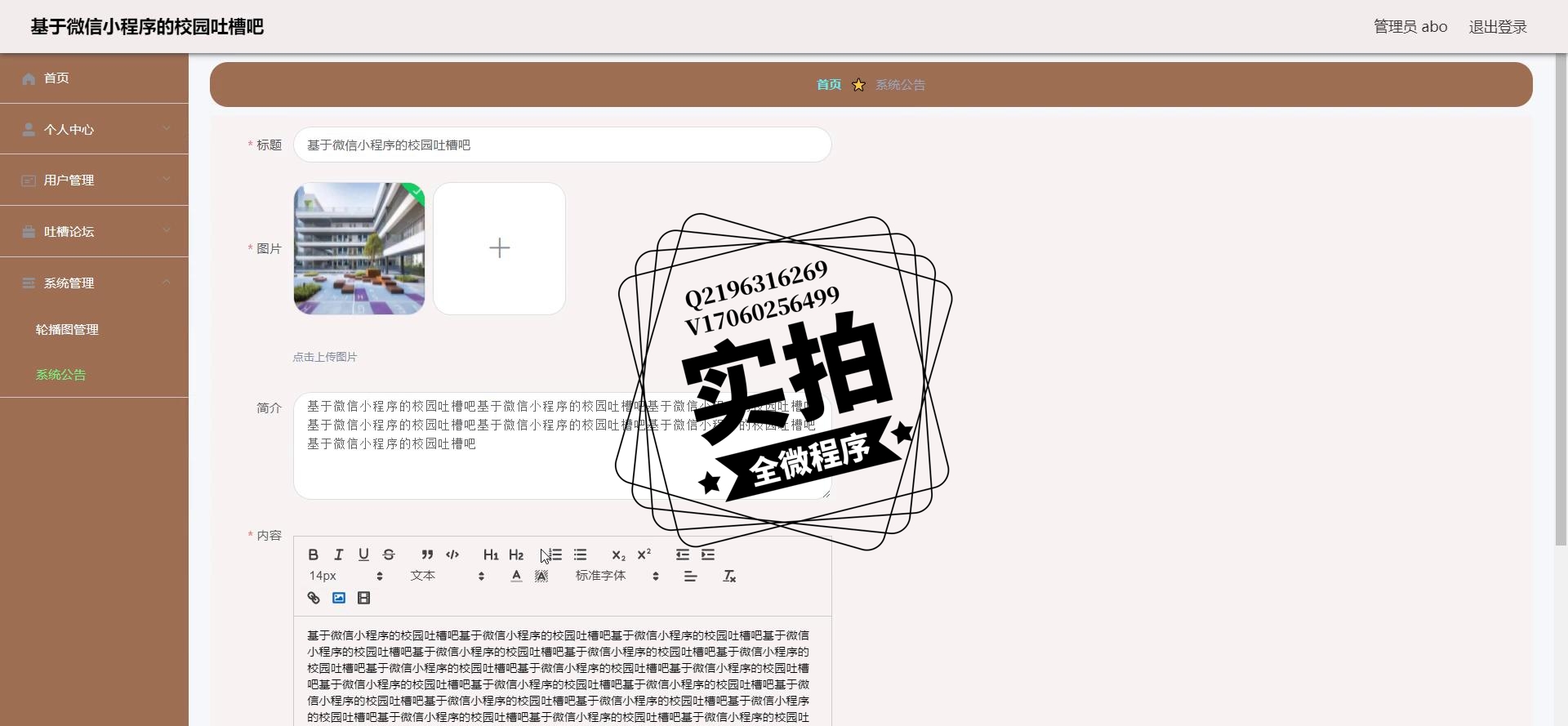The height and width of the screenshot is (726, 1568).
Task: Increase paragraph indent
Action: click(x=707, y=555)
